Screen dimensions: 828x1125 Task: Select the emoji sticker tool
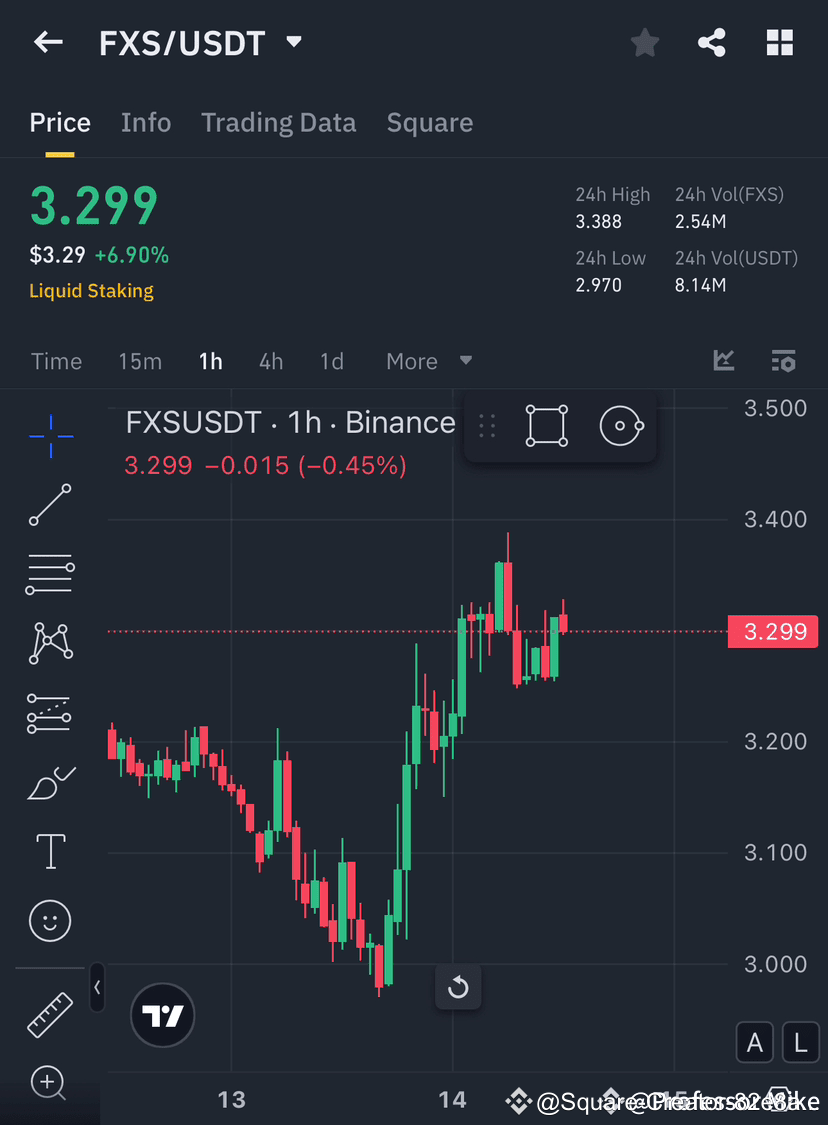tap(50, 920)
